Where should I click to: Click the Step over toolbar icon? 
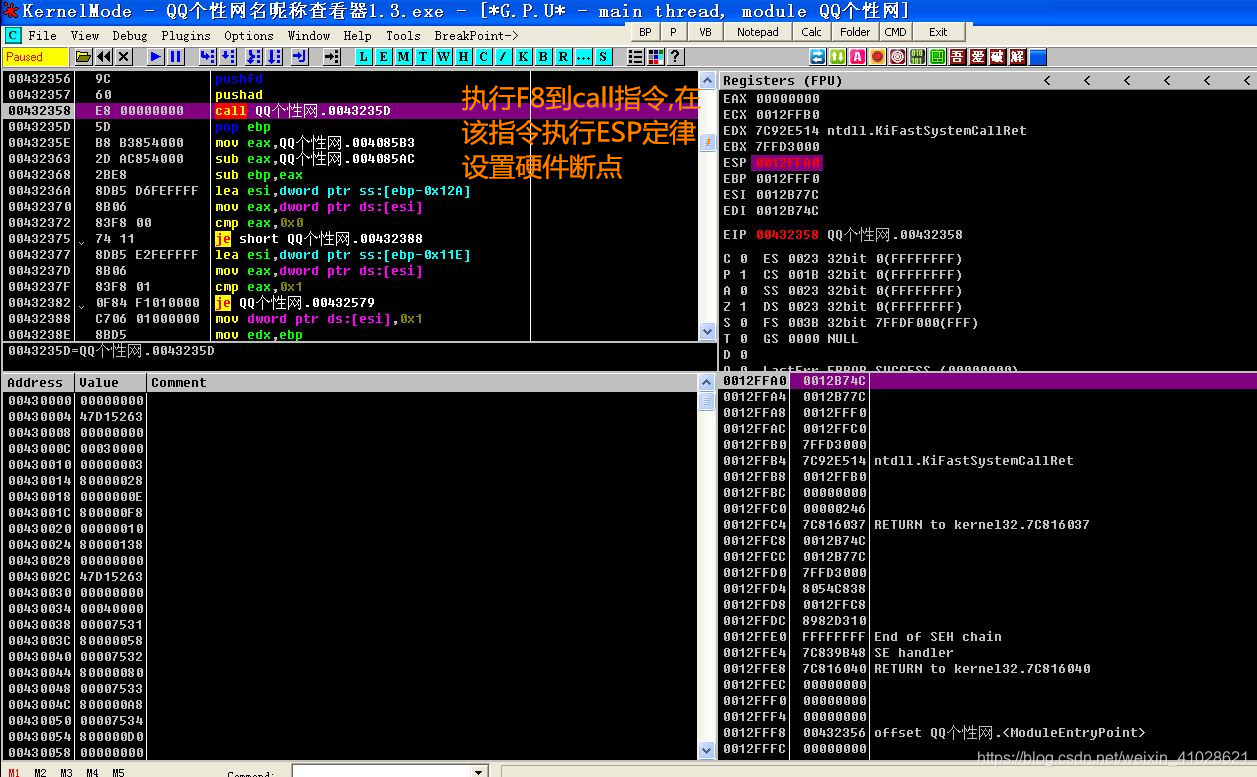point(228,57)
